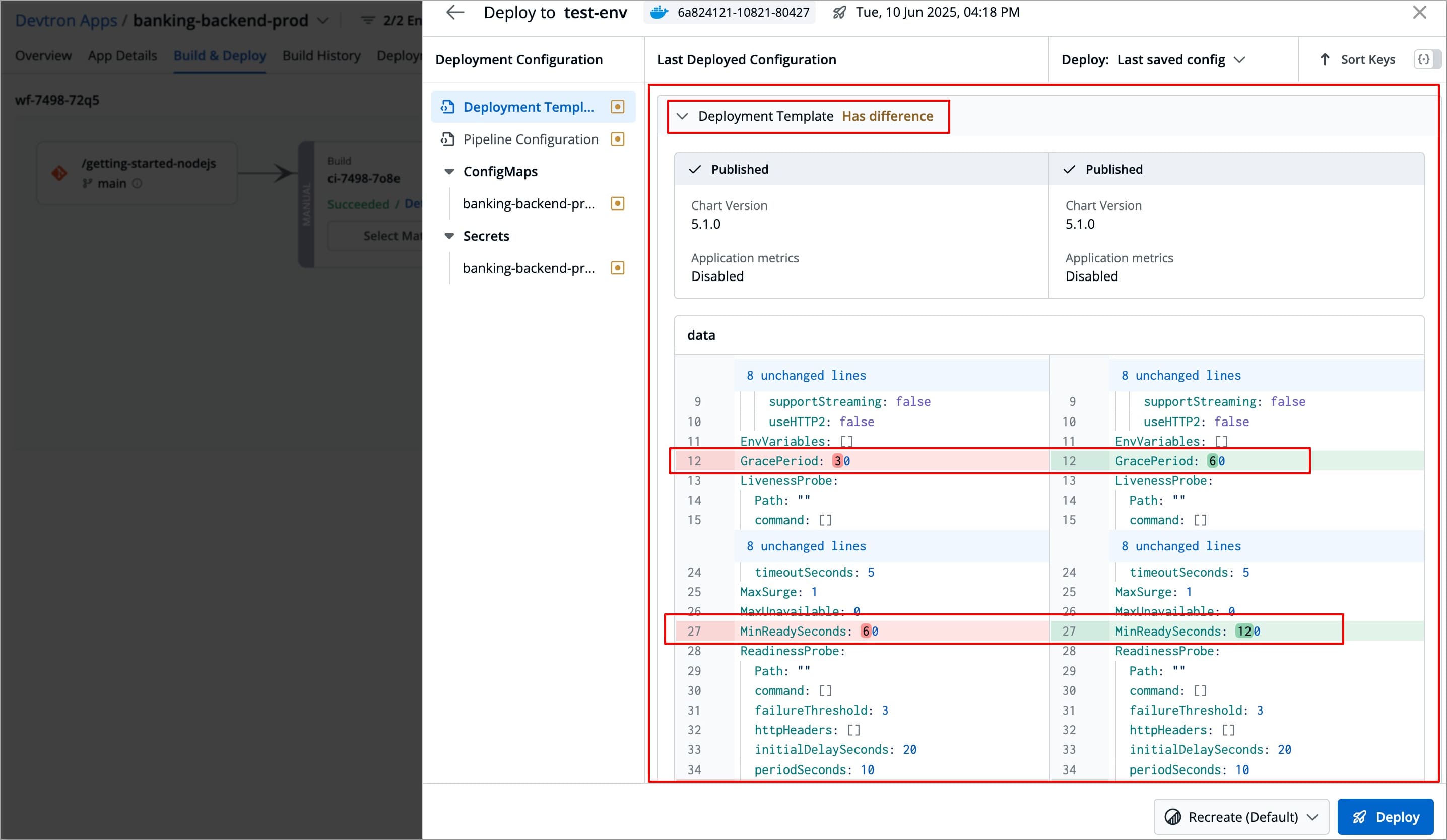This screenshot has width=1447, height=840.
Task: Click the rocket icon next to the deployment timestamp
Action: point(838,12)
